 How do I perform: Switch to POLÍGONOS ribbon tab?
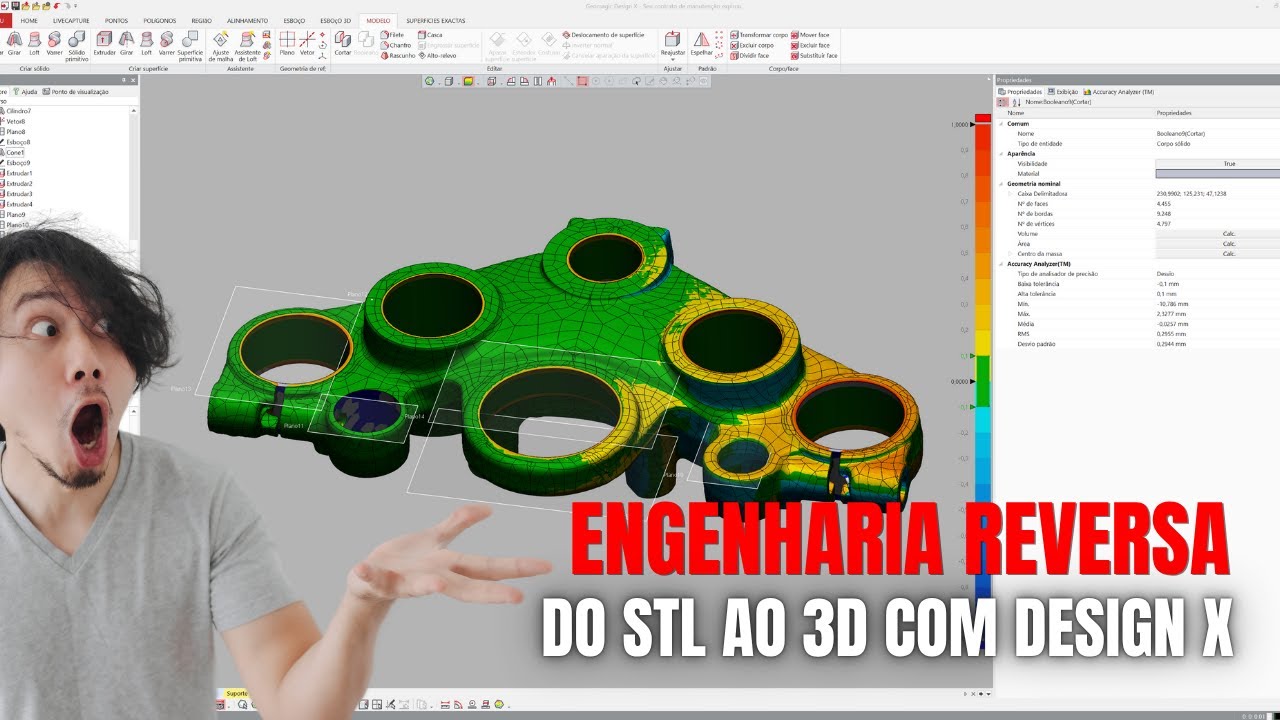coord(159,20)
